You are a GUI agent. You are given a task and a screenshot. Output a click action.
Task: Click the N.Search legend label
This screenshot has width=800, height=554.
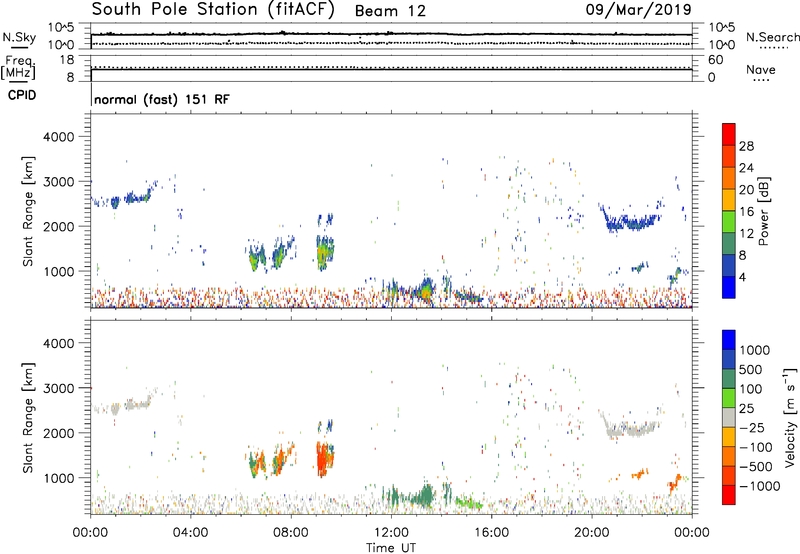[x=772, y=37]
